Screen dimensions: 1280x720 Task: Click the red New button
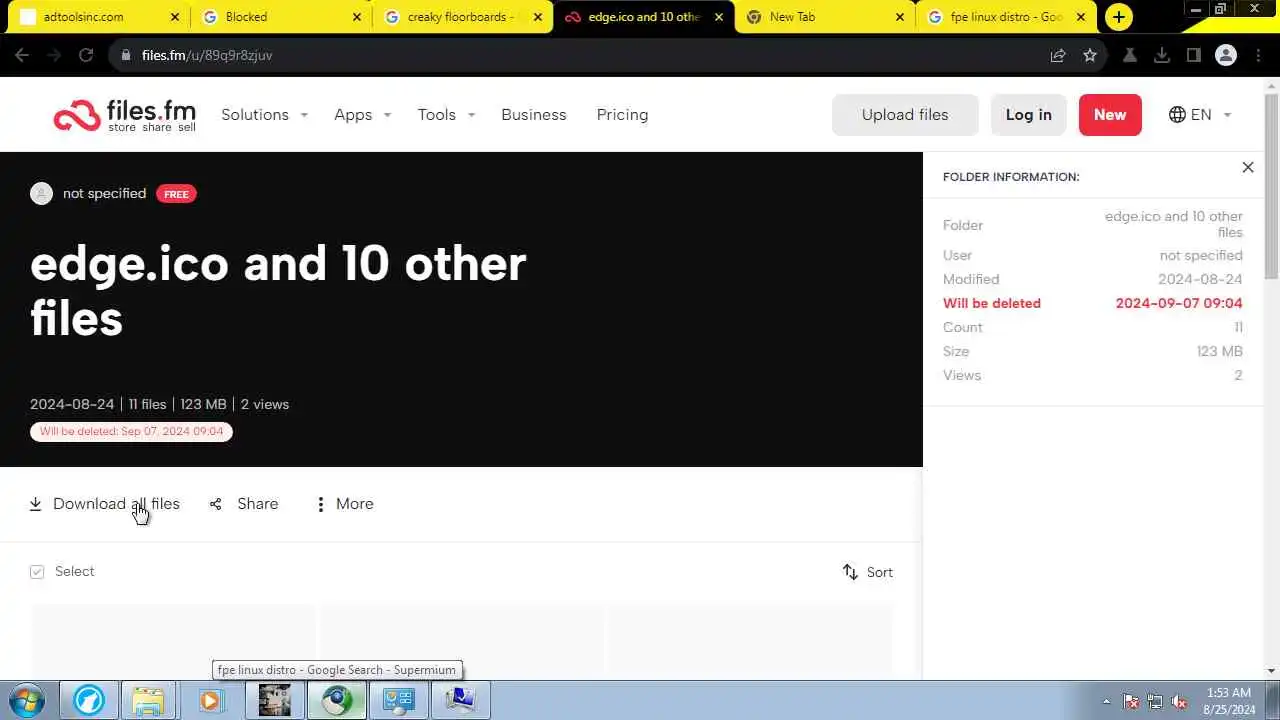click(1110, 115)
